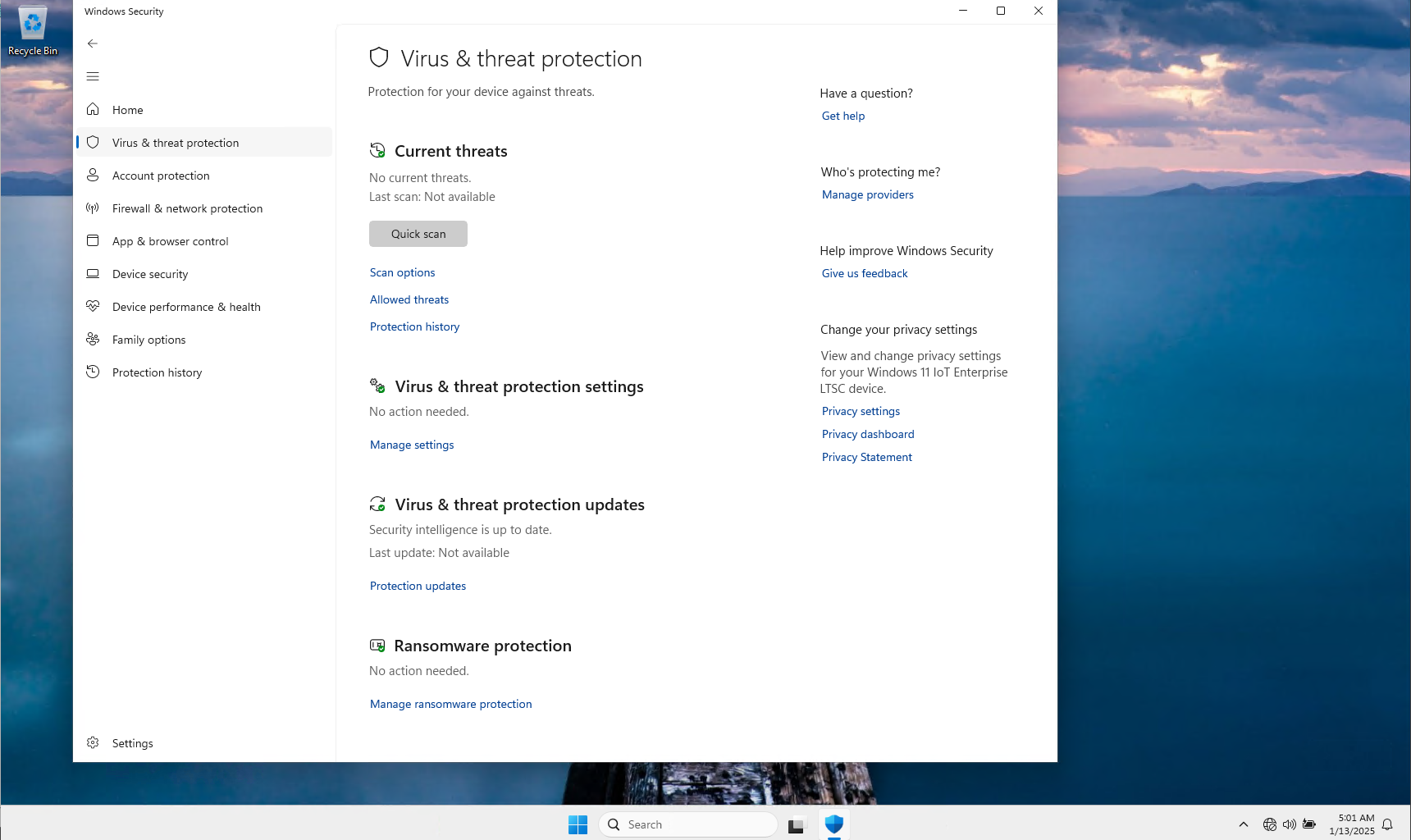The image size is (1411, 840).
Task: Click the window icon for App & browser control
Action: [x=93, y=240]
